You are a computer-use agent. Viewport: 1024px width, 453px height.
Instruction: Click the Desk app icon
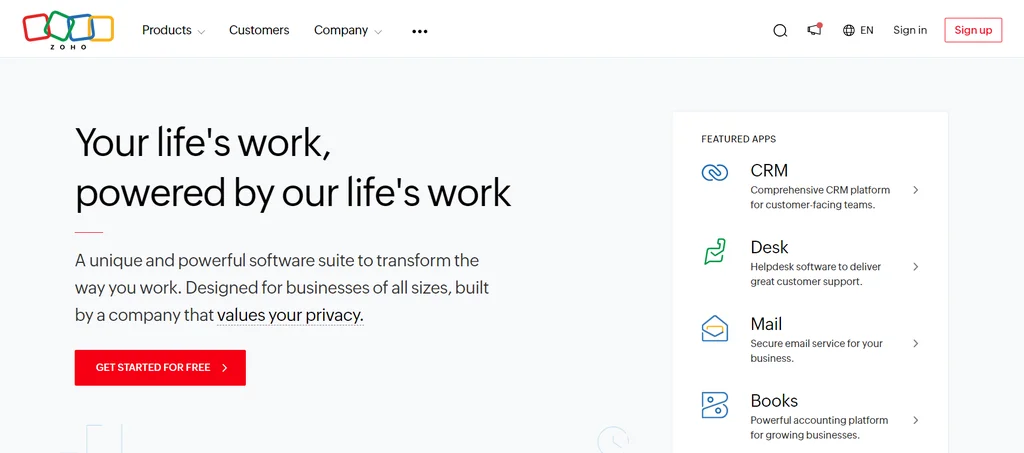(x=715, y=251)
